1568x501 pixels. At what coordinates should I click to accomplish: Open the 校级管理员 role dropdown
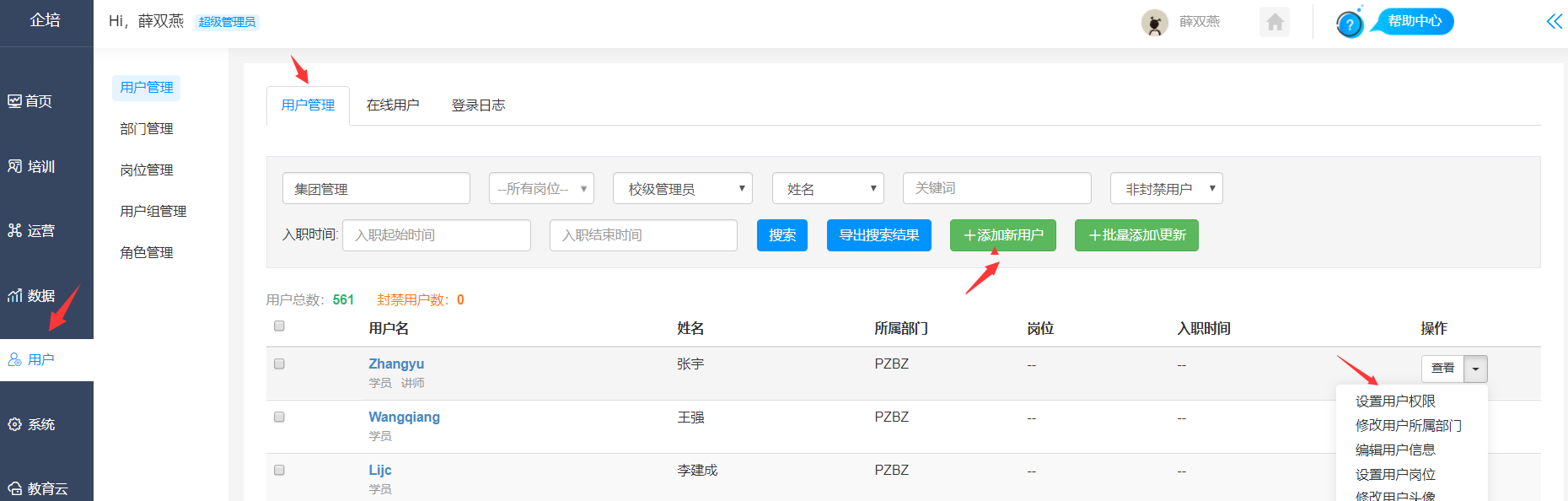682,189
